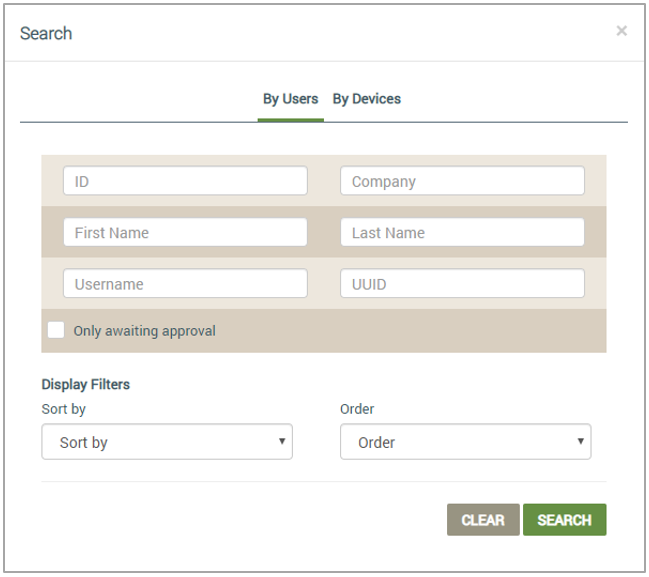
Task: Click the 'Order' label above the dropdown
Action: (x=357, y=409)
